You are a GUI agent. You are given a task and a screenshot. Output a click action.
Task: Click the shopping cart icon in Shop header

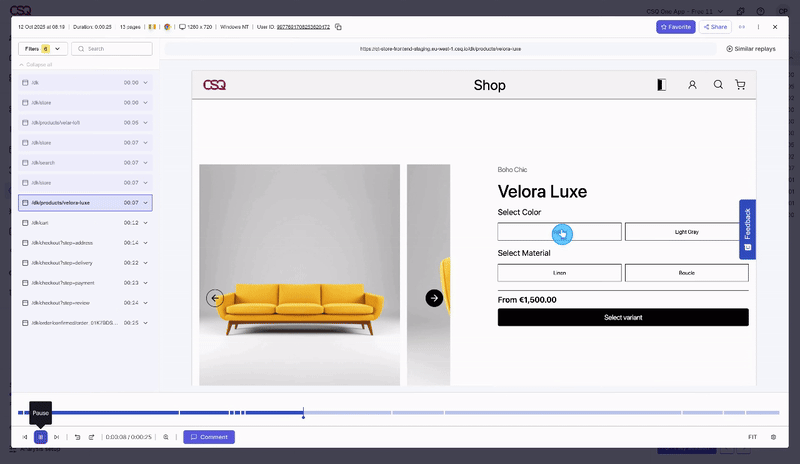tap(740, 85)
